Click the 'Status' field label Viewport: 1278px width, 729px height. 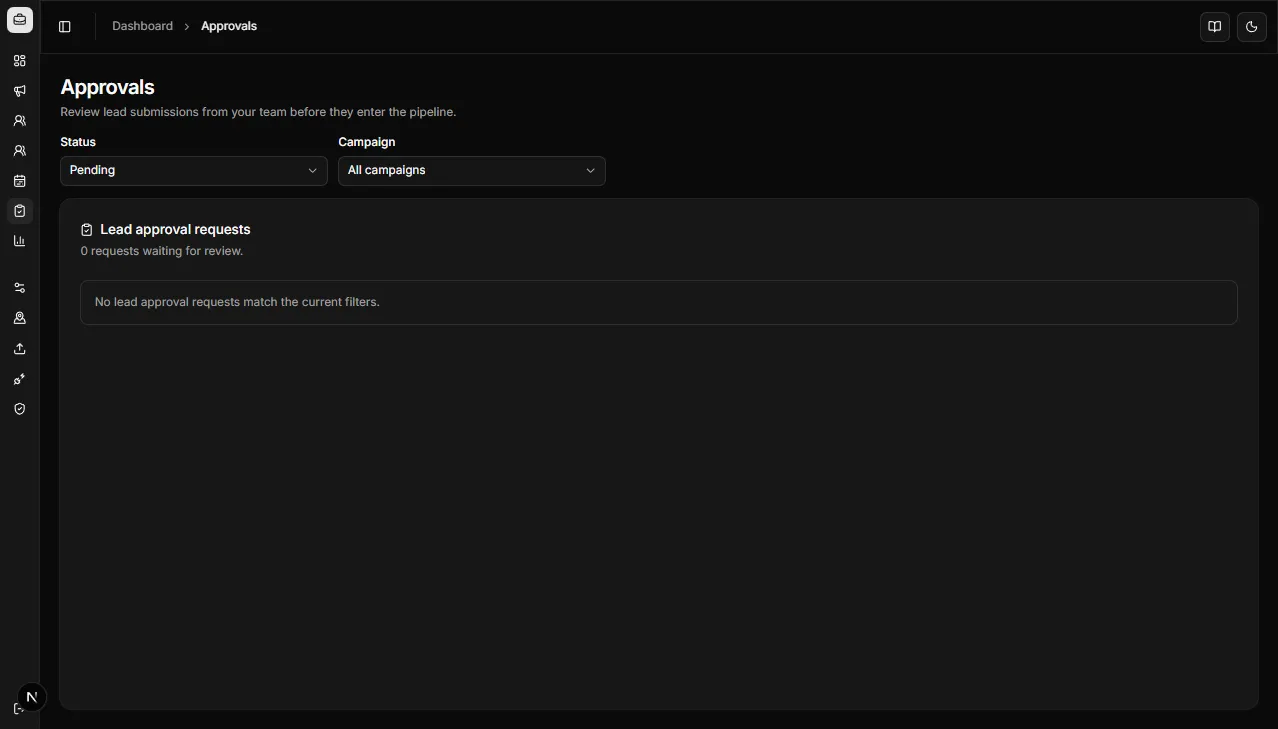(x=78, y=142)
